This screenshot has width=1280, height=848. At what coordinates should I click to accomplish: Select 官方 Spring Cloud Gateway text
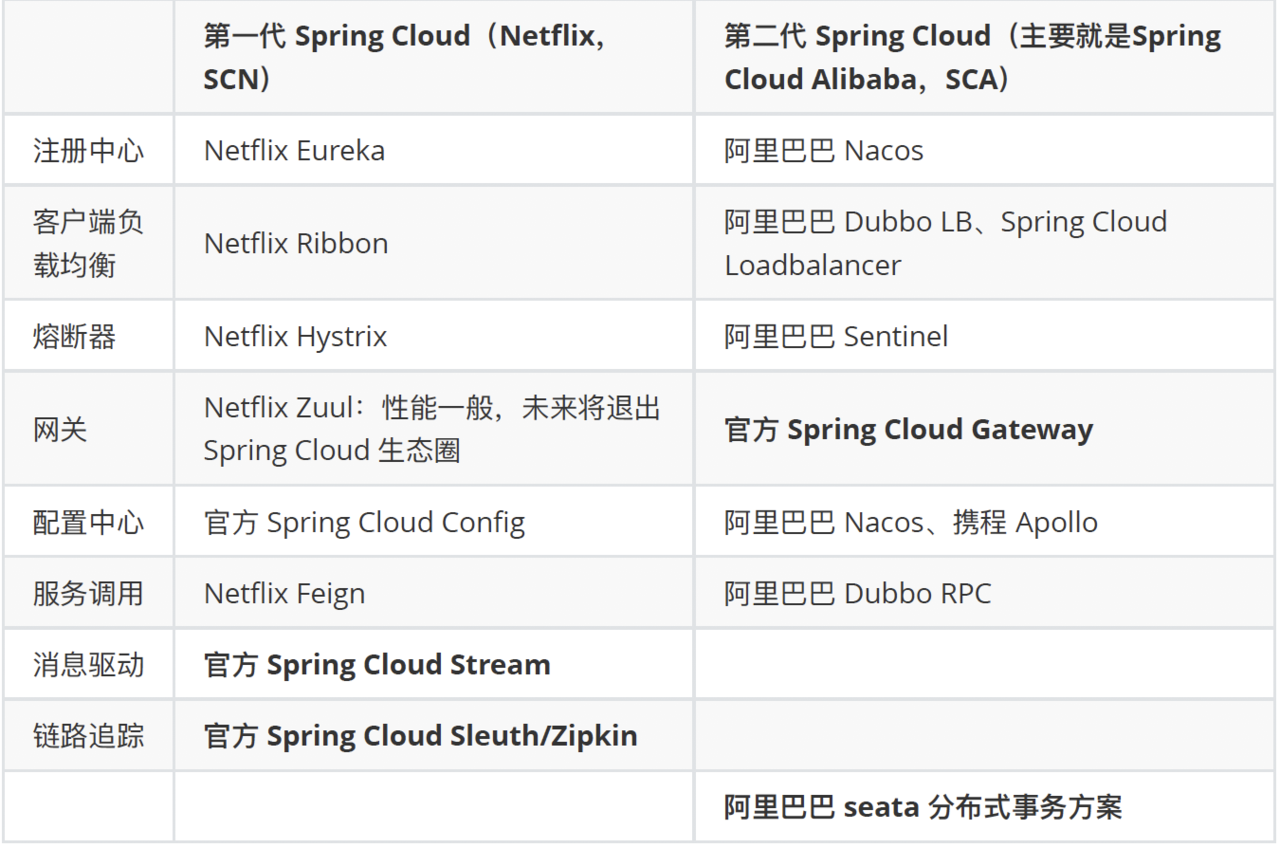coord(908,430)
